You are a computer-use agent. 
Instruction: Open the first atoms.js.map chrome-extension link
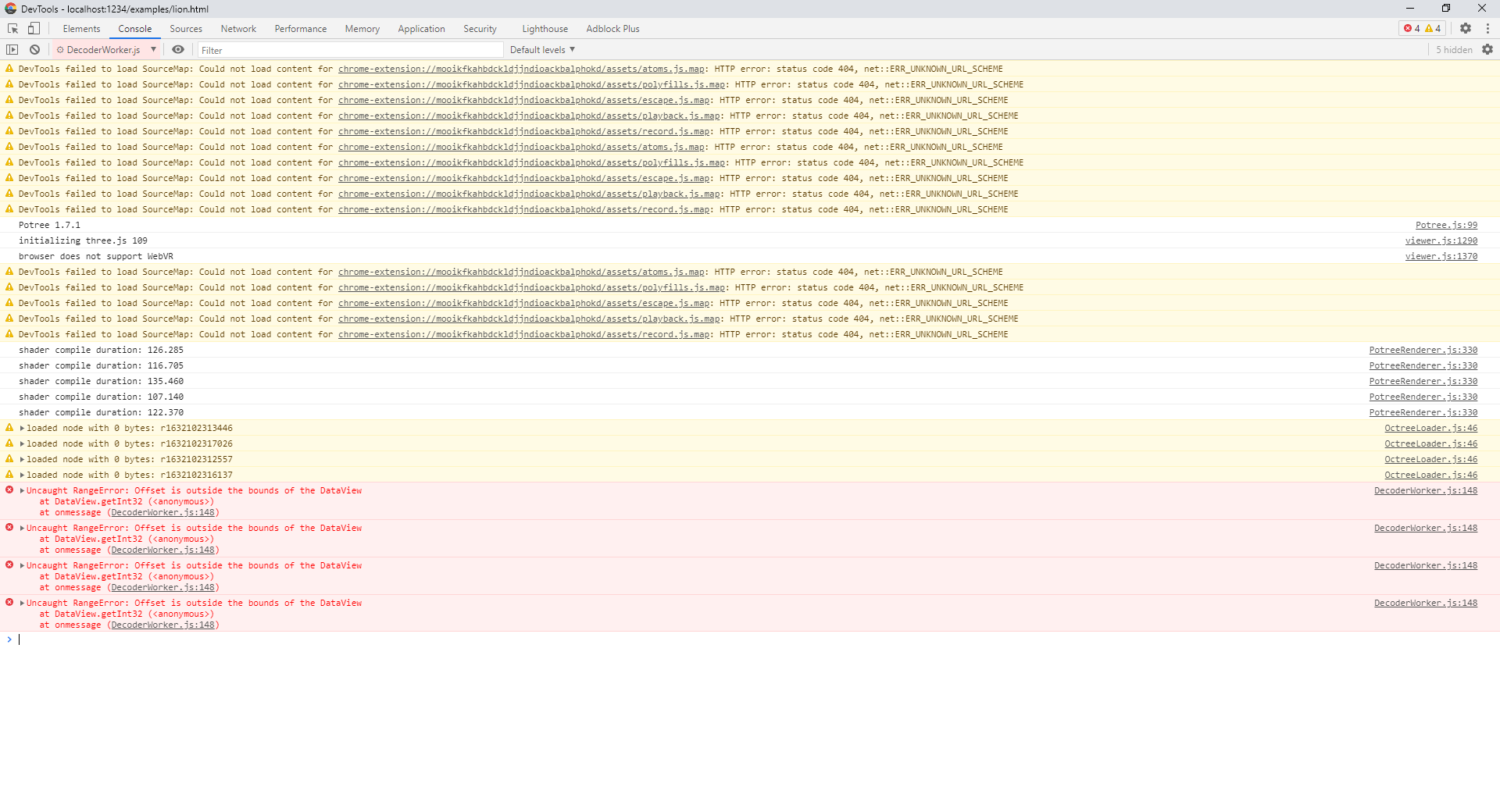[521, 69]
